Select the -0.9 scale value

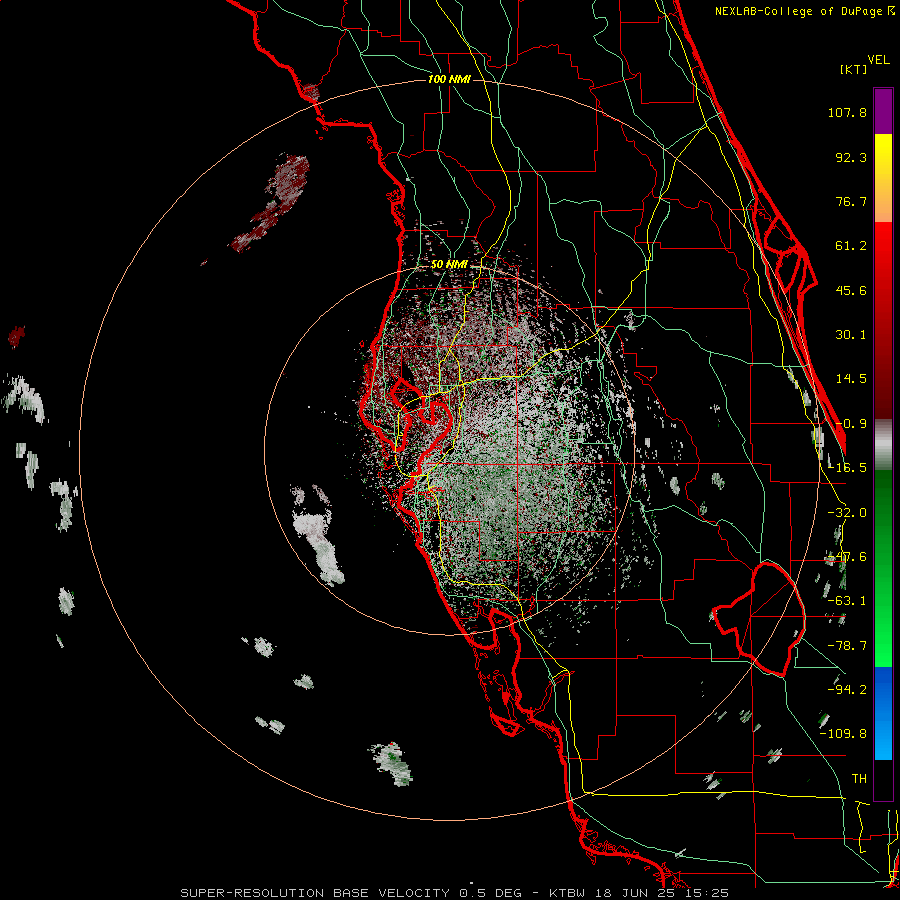(851, 424)
